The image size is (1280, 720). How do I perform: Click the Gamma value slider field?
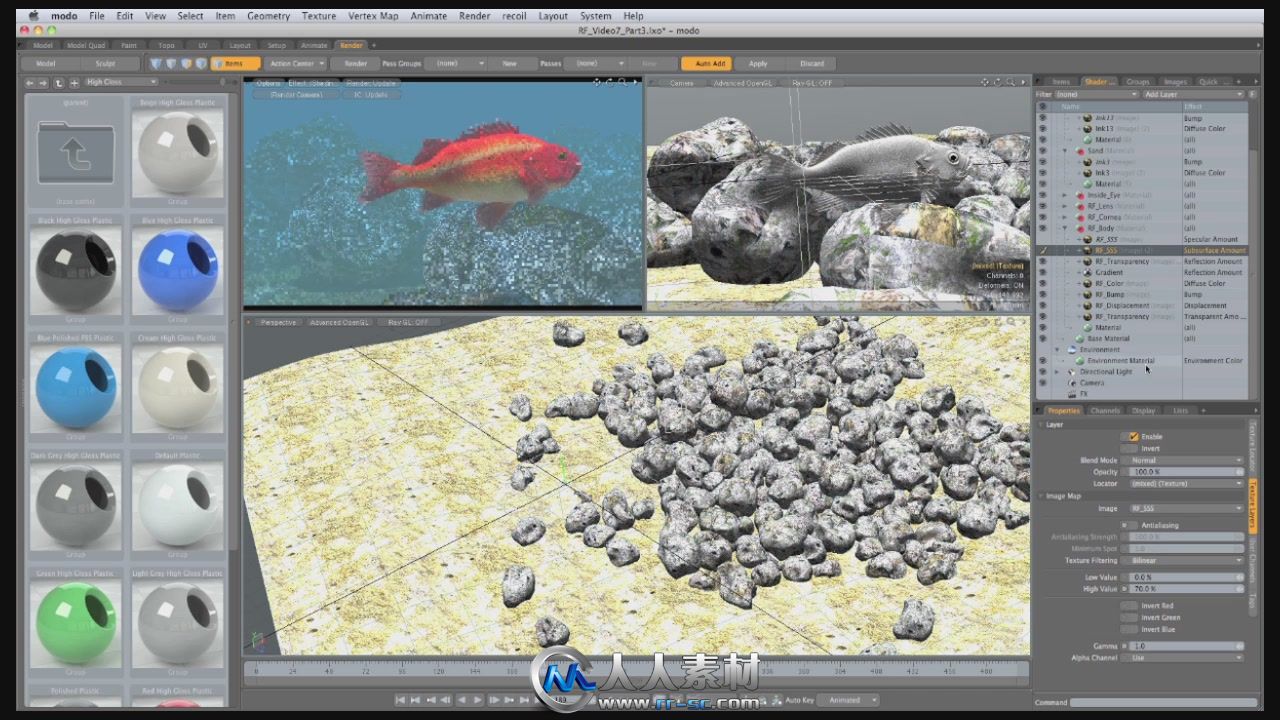(1186, 646)
